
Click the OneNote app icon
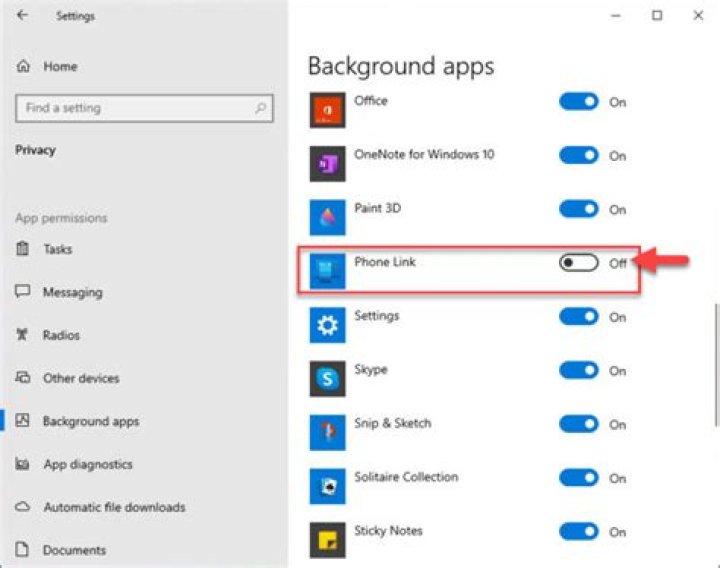pyautogui.click(x=327, y=163)
